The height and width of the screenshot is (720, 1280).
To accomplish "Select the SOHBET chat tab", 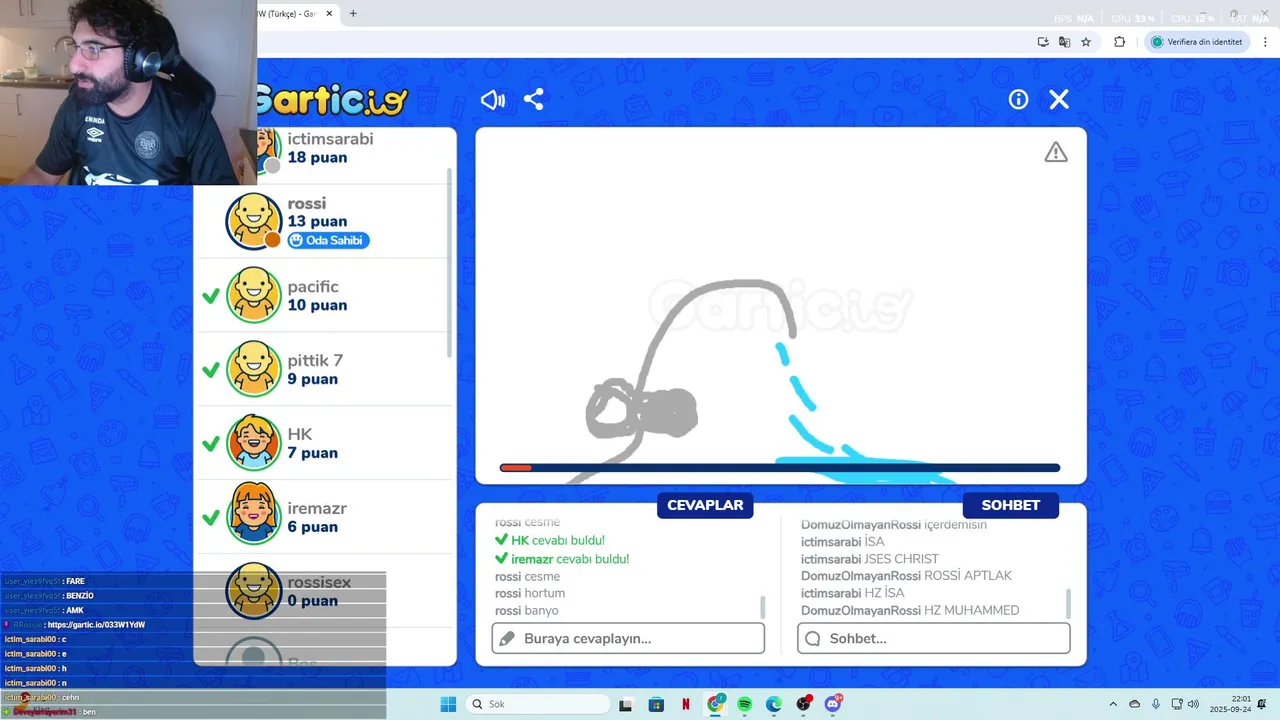I will tap(1010, 505).
